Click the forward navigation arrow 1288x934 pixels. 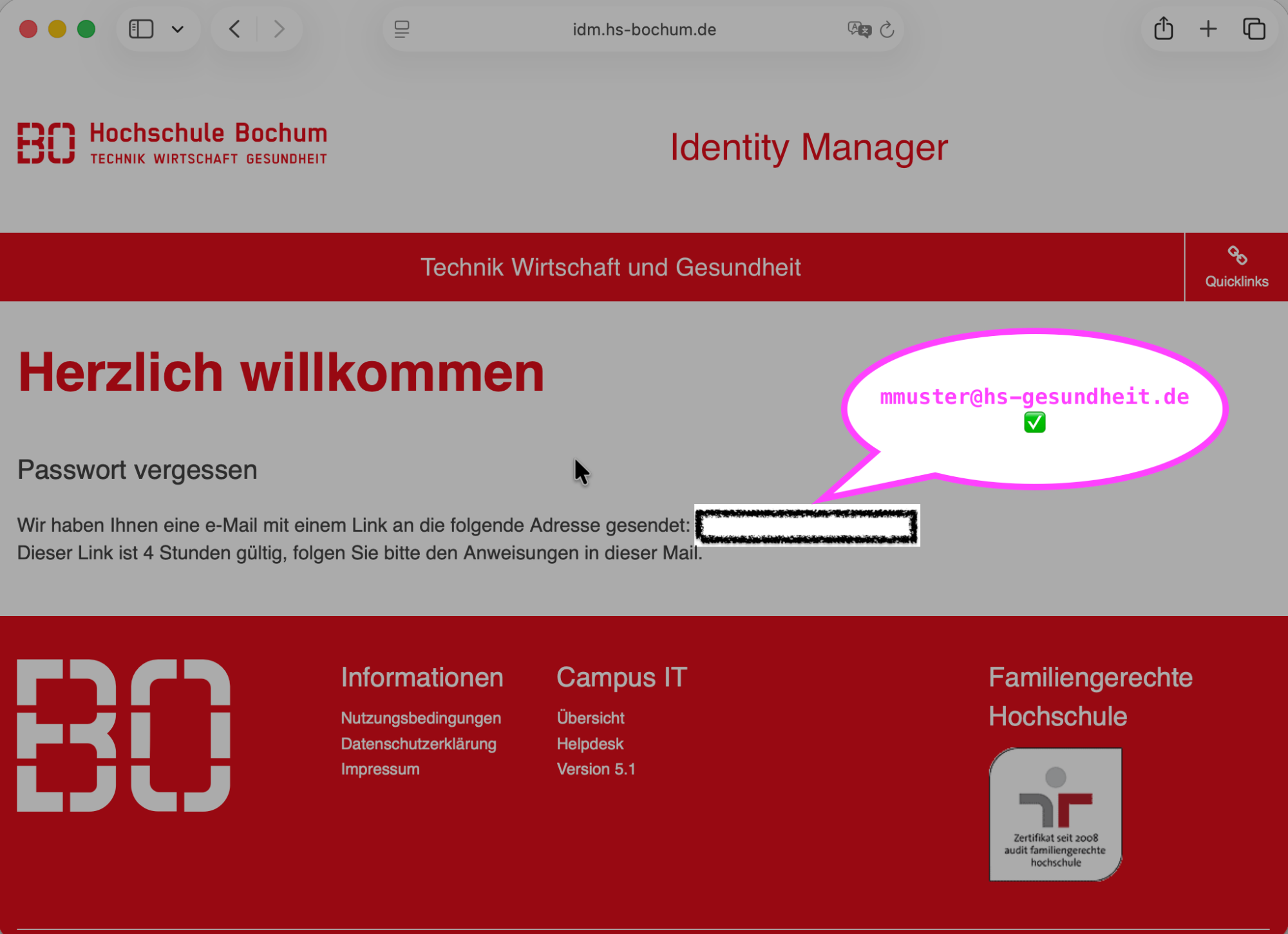(279, 29)
